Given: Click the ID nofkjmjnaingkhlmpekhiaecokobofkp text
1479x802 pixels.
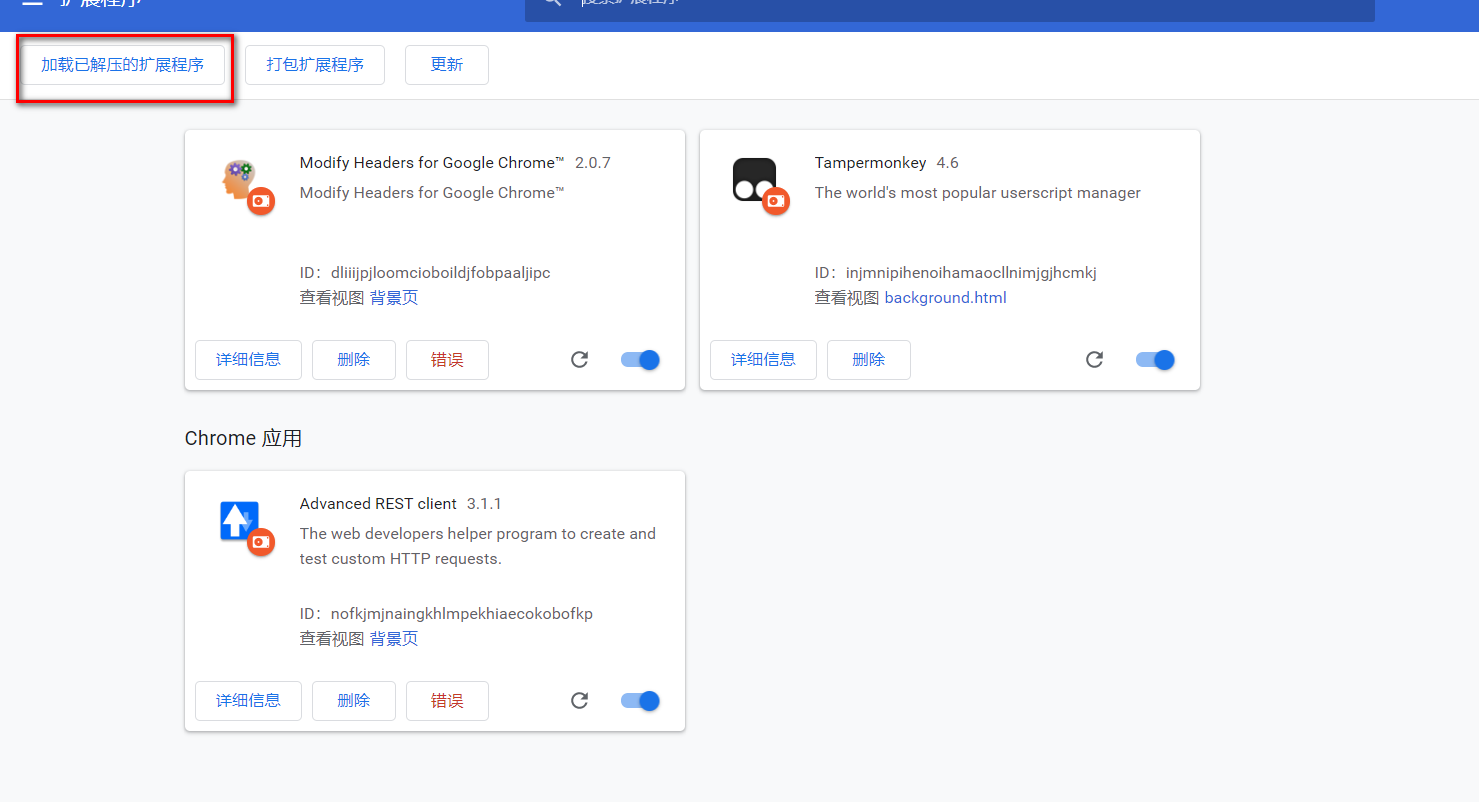Looking at the screenshot, I should point(462,614).
